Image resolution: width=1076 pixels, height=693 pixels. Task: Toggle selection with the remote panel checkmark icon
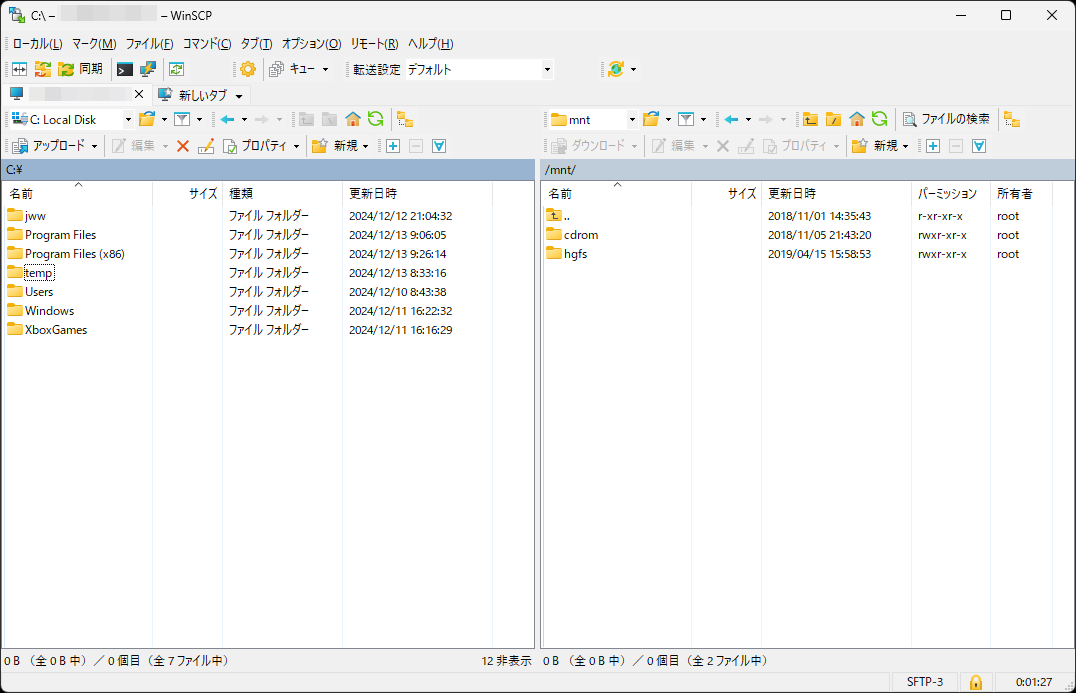(x=979, y=146)
